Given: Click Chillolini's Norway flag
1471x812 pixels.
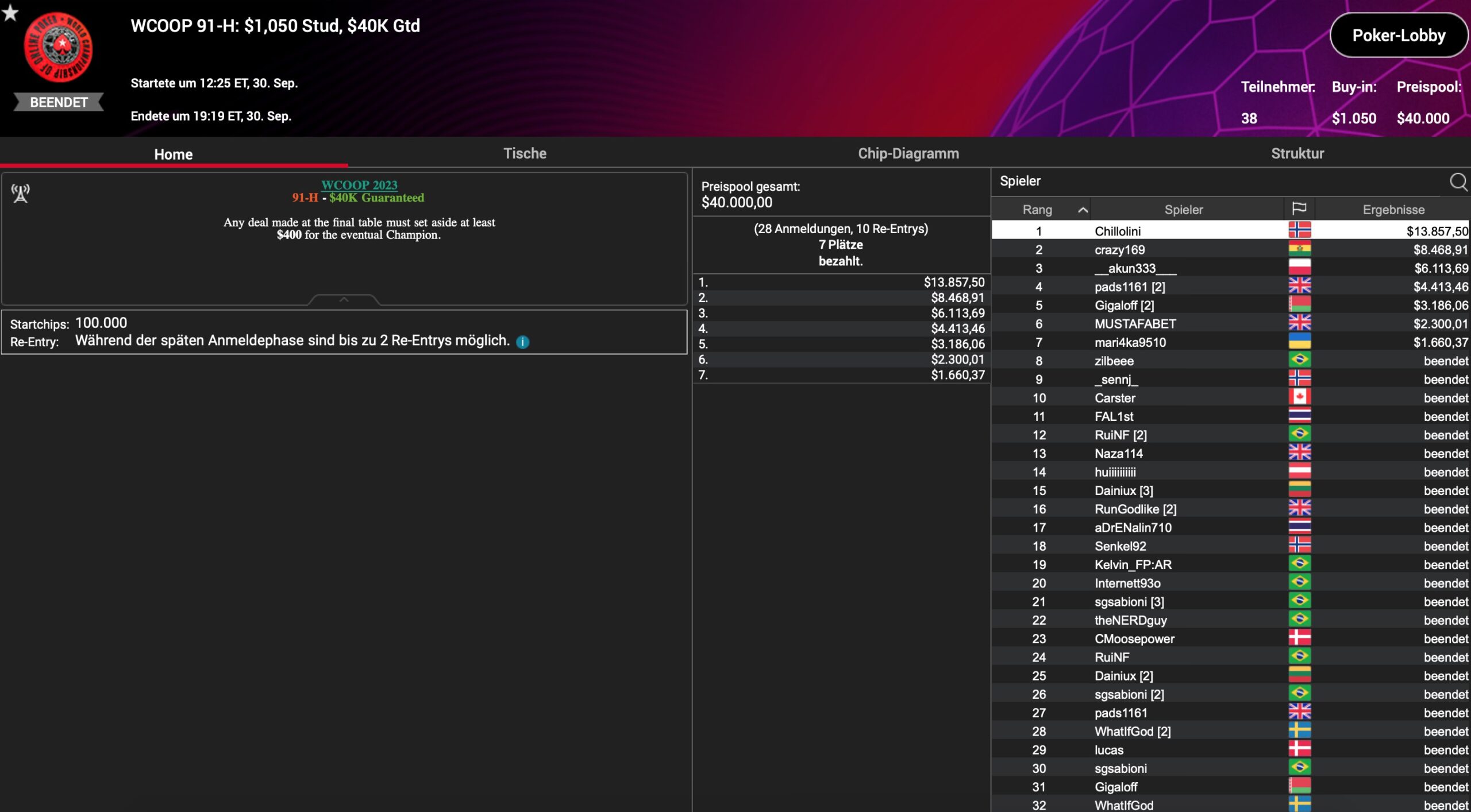Looking at the screenshot, I should click(x=1299, y=230).
